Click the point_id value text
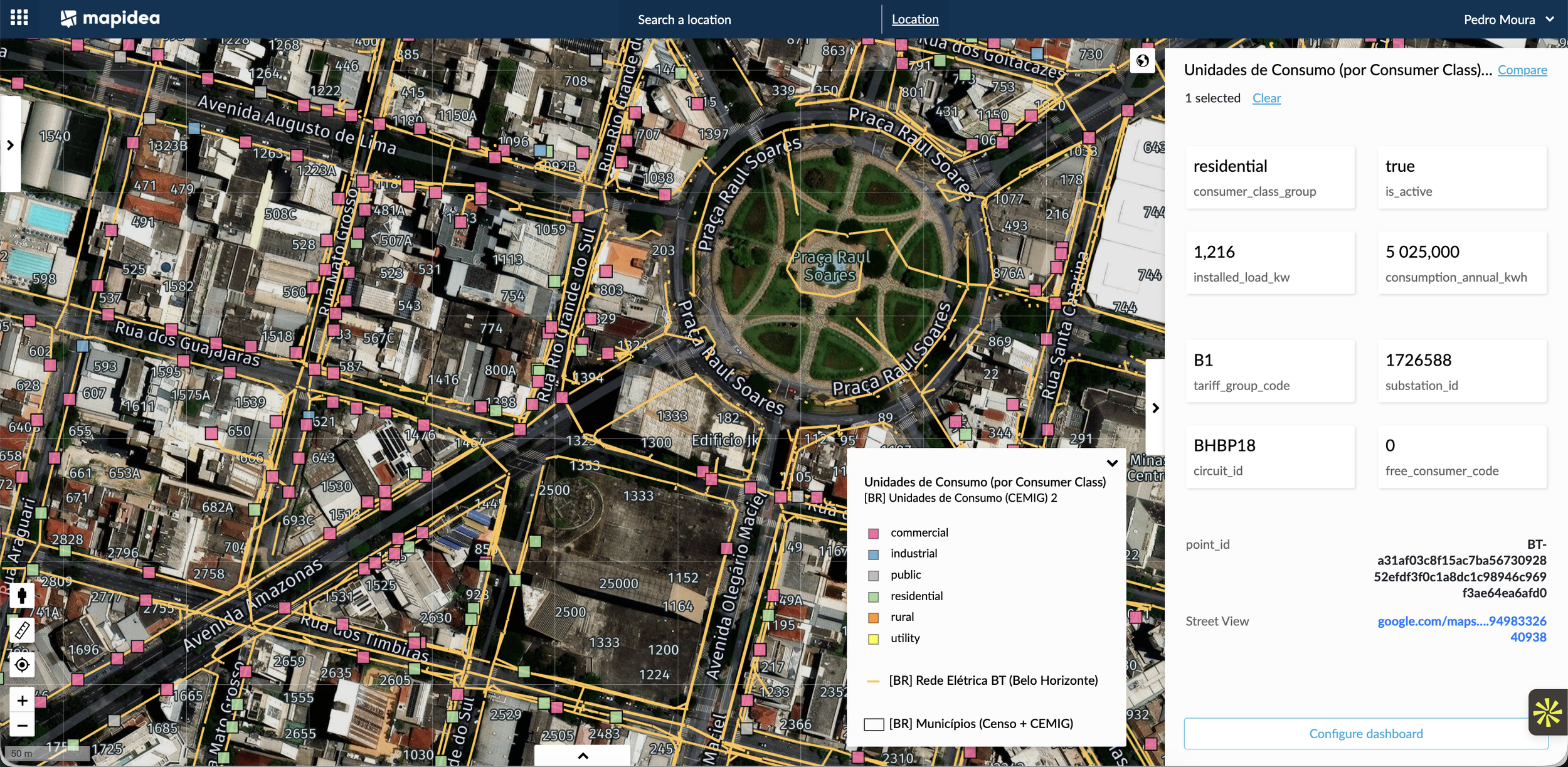The image size is (1568, 767). click(1460, 568)
